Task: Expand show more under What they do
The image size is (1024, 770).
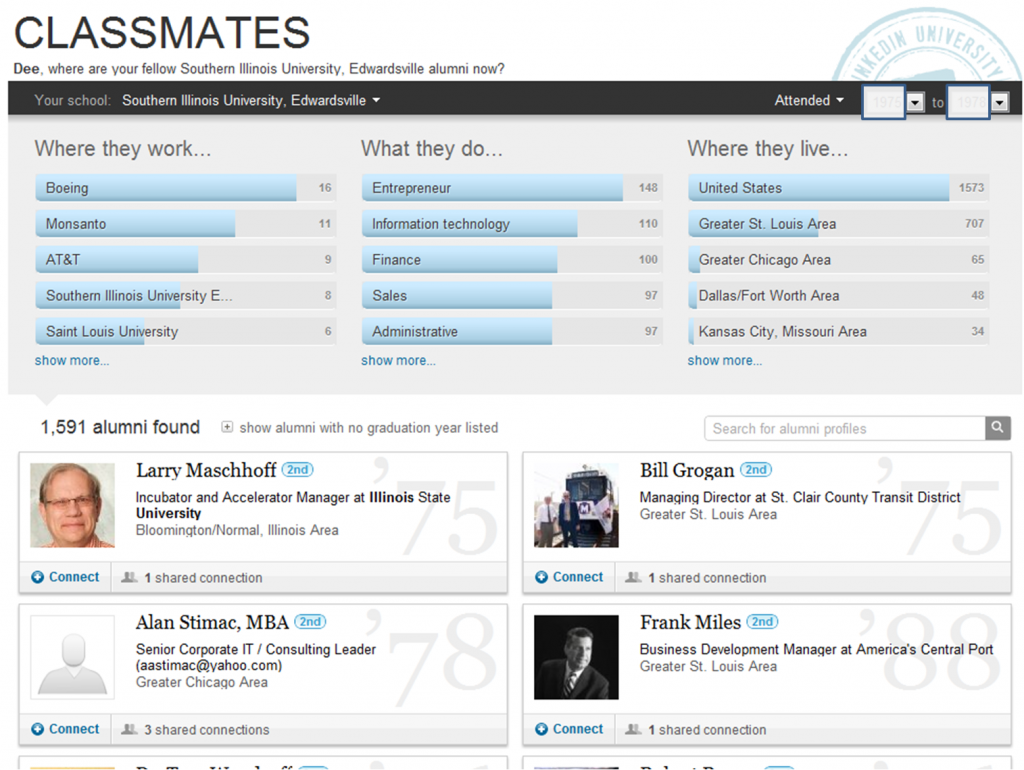Action: pos(398,361)
